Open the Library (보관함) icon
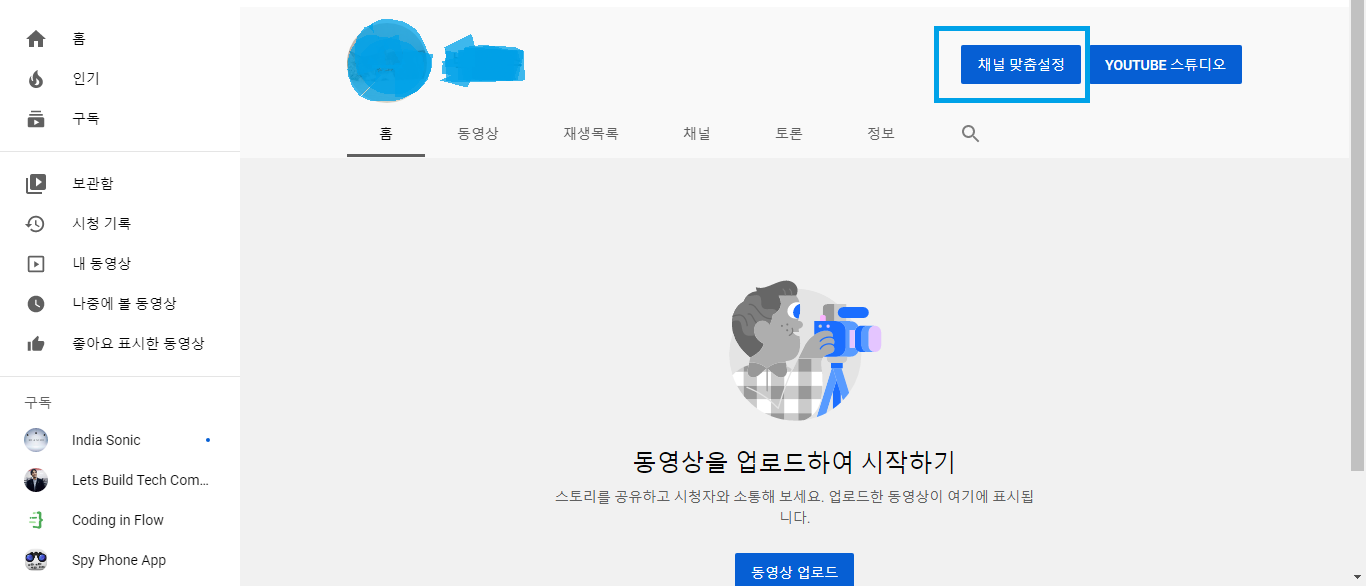The width and height of the screenshot is (1366, 586). (36, 184)
